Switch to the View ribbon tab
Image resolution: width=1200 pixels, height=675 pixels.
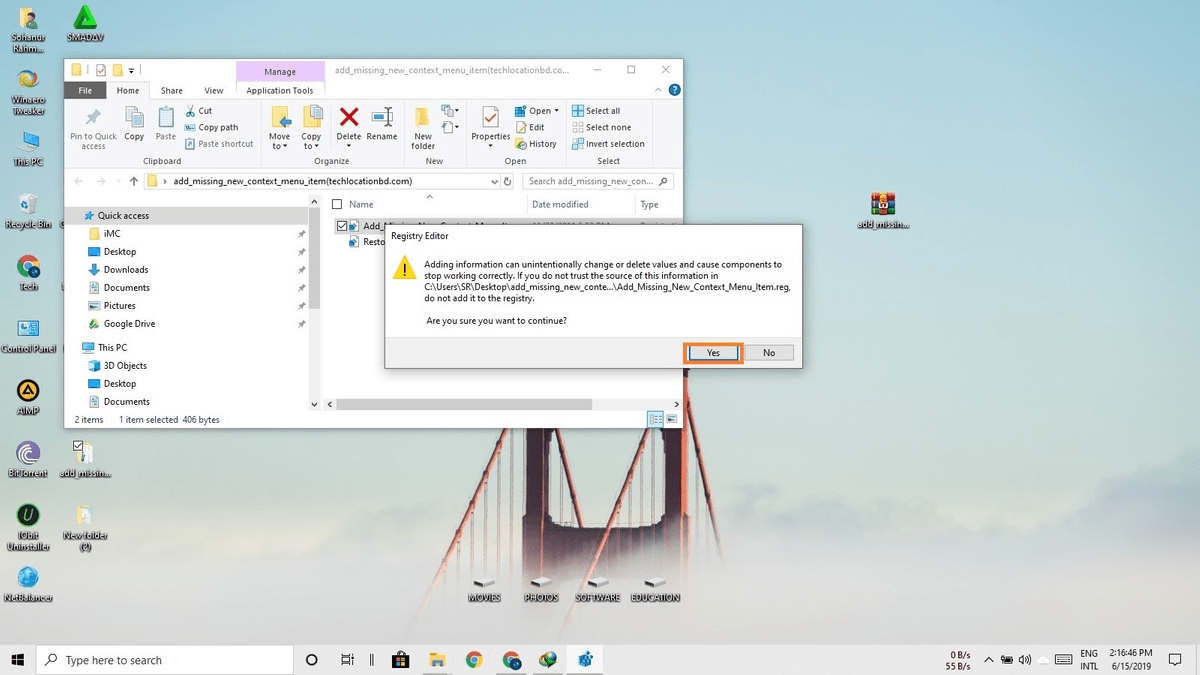pos(213,89)
